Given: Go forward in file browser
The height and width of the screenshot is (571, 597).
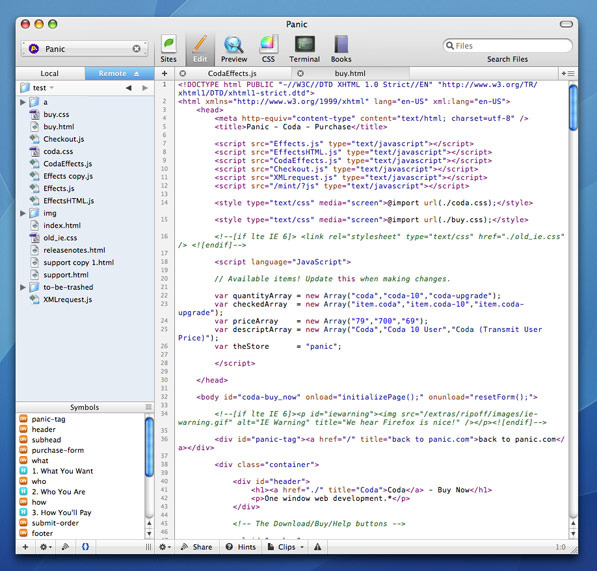Looking at the screenshot, I should click(145, 88).
